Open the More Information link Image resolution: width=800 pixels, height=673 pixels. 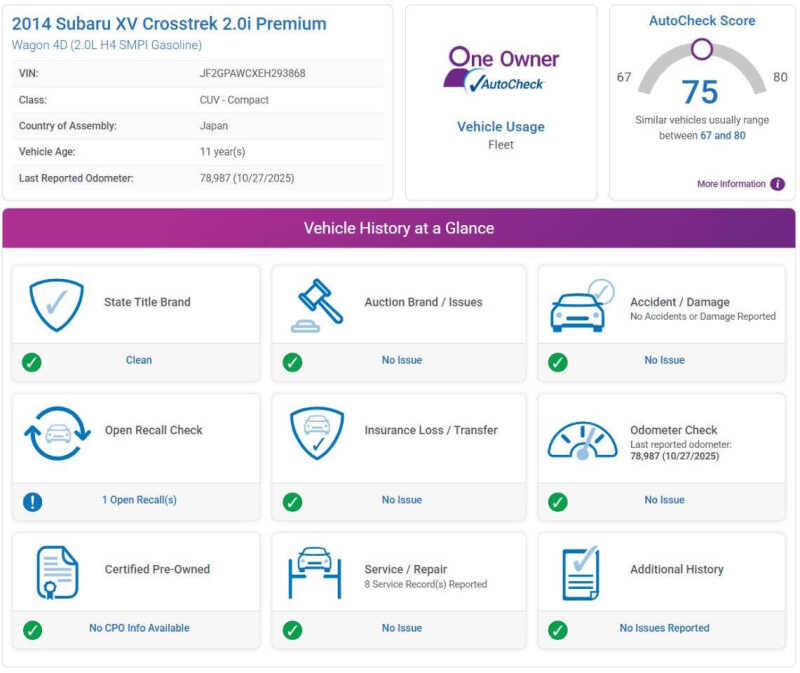pos(731,184)
